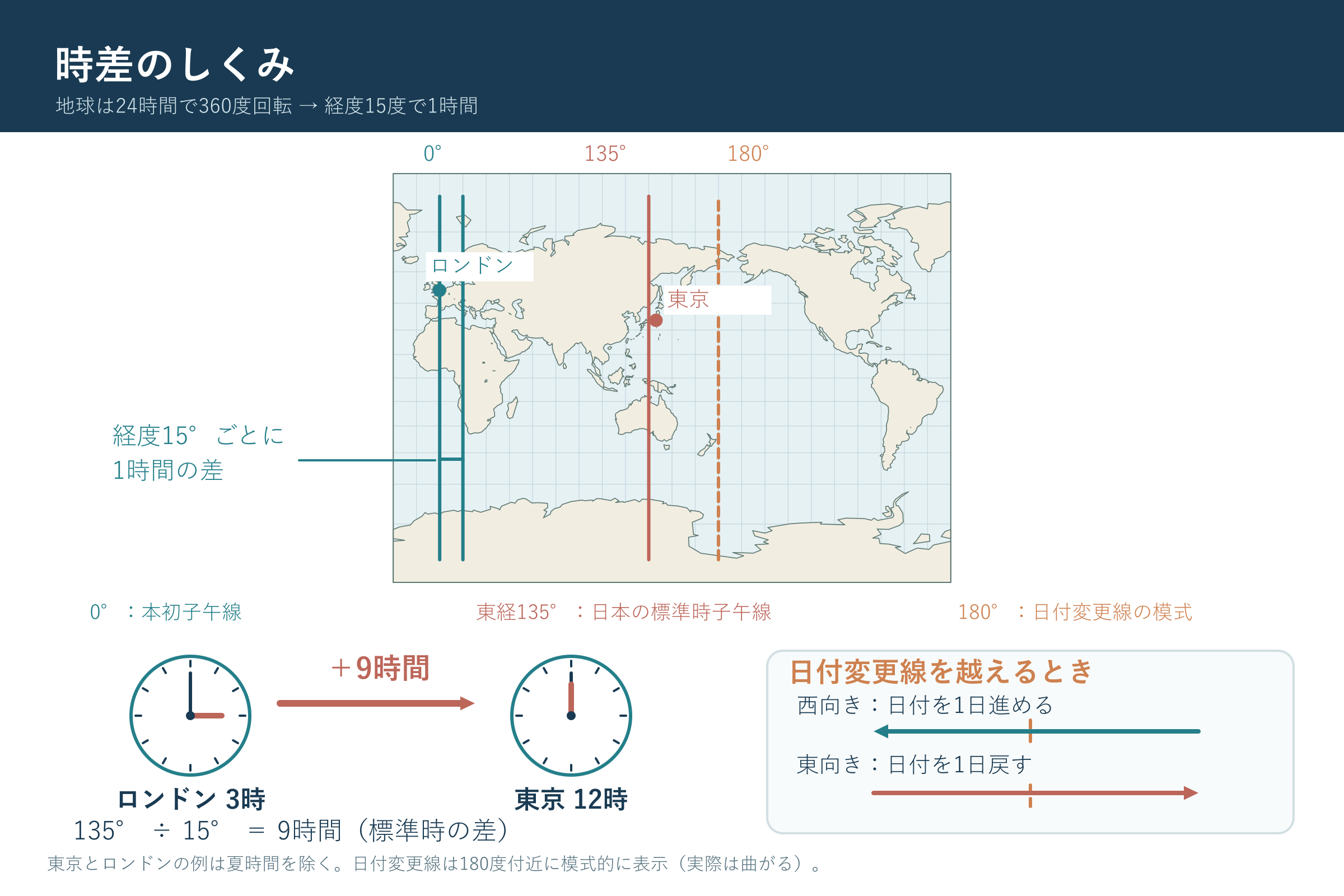Click the 1時間の差 annotation text
1344x896 pixels.
167,470
